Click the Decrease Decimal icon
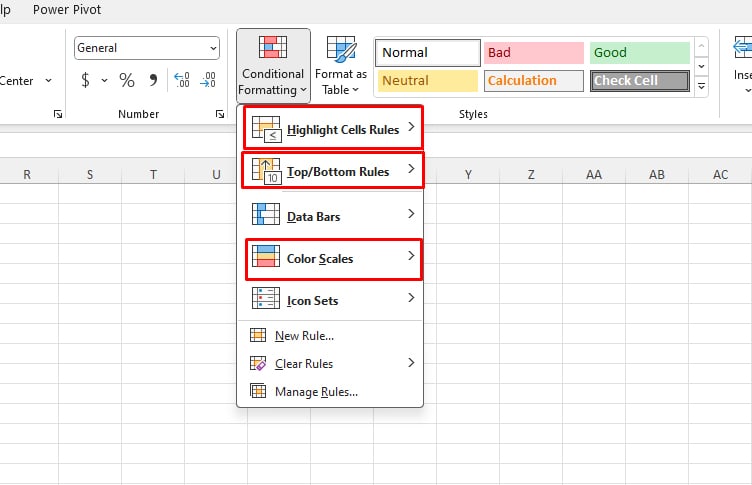The image size is (752, 485). (x=208, y=80)
